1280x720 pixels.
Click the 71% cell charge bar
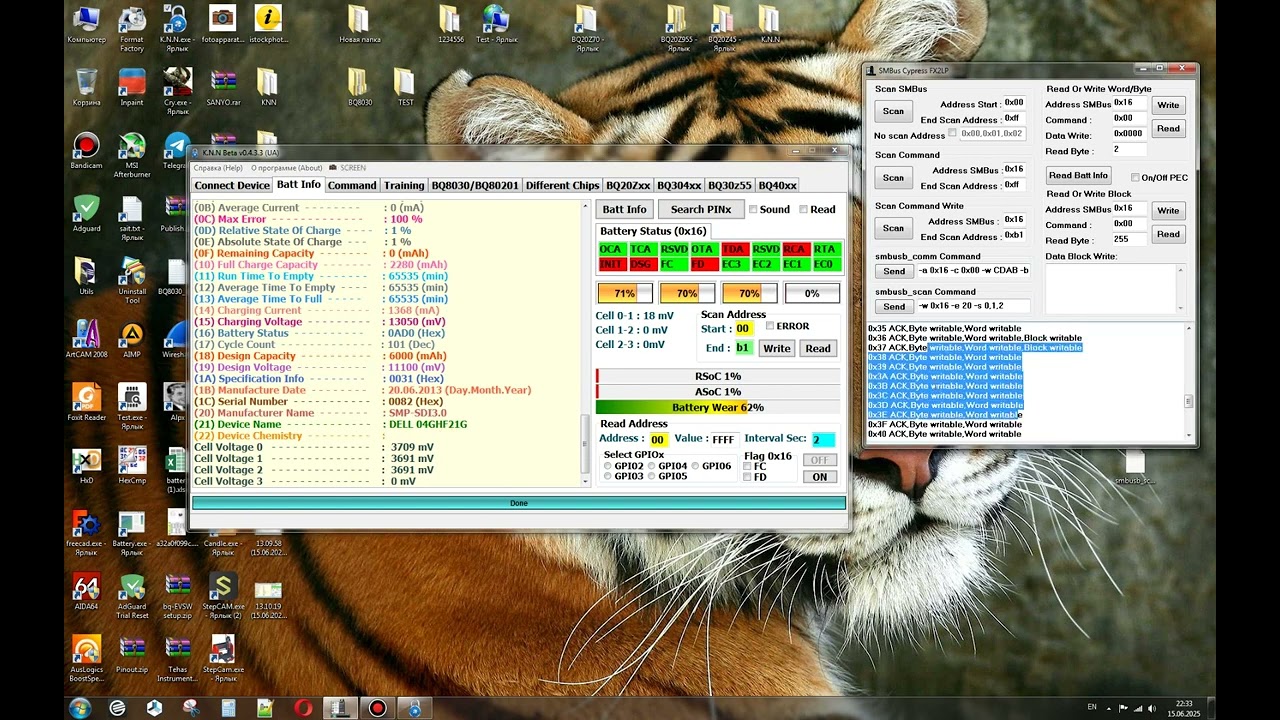point(625,293)
